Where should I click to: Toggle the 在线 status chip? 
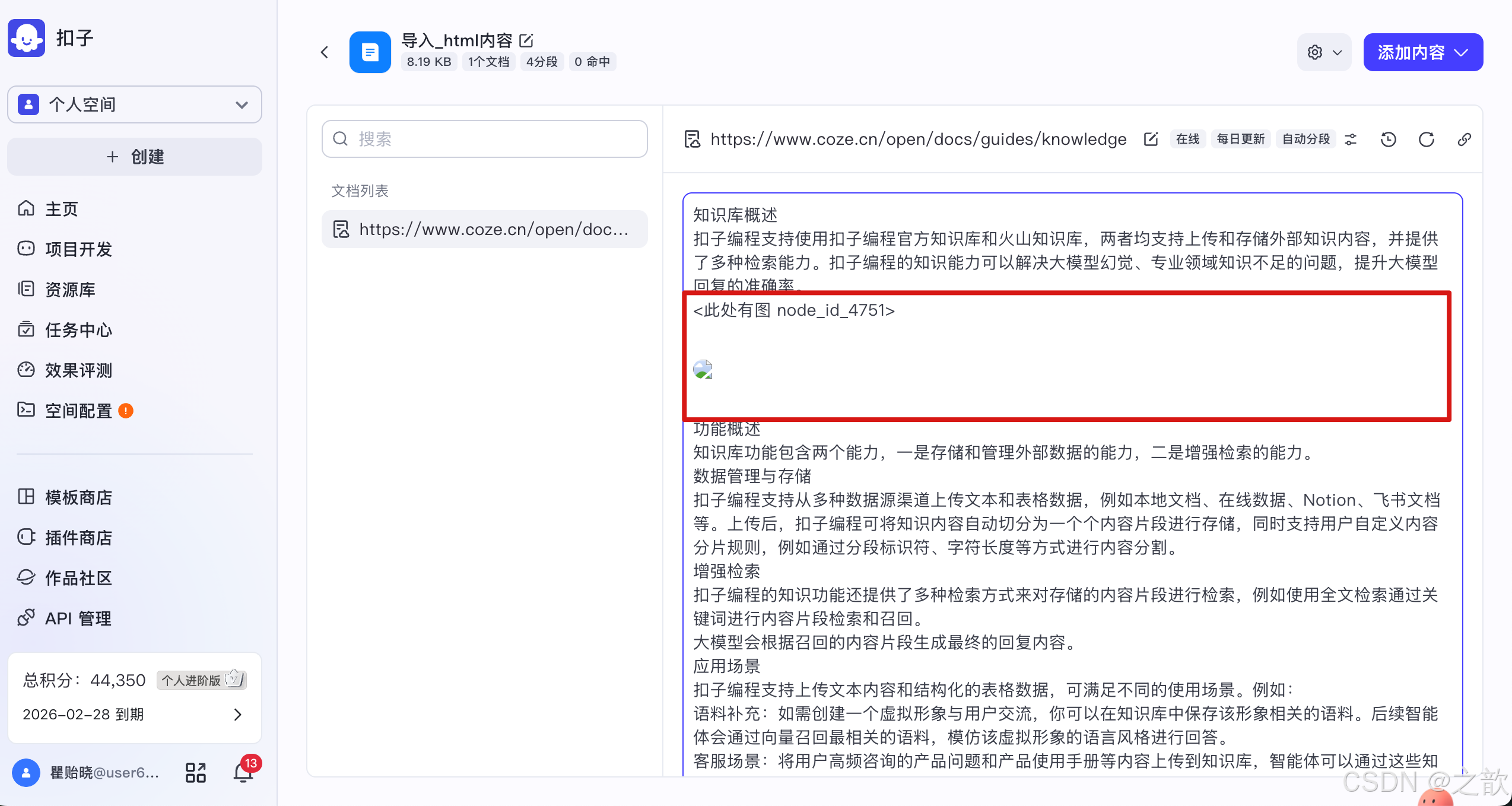pyautogui.click(x=1187, y=138)
